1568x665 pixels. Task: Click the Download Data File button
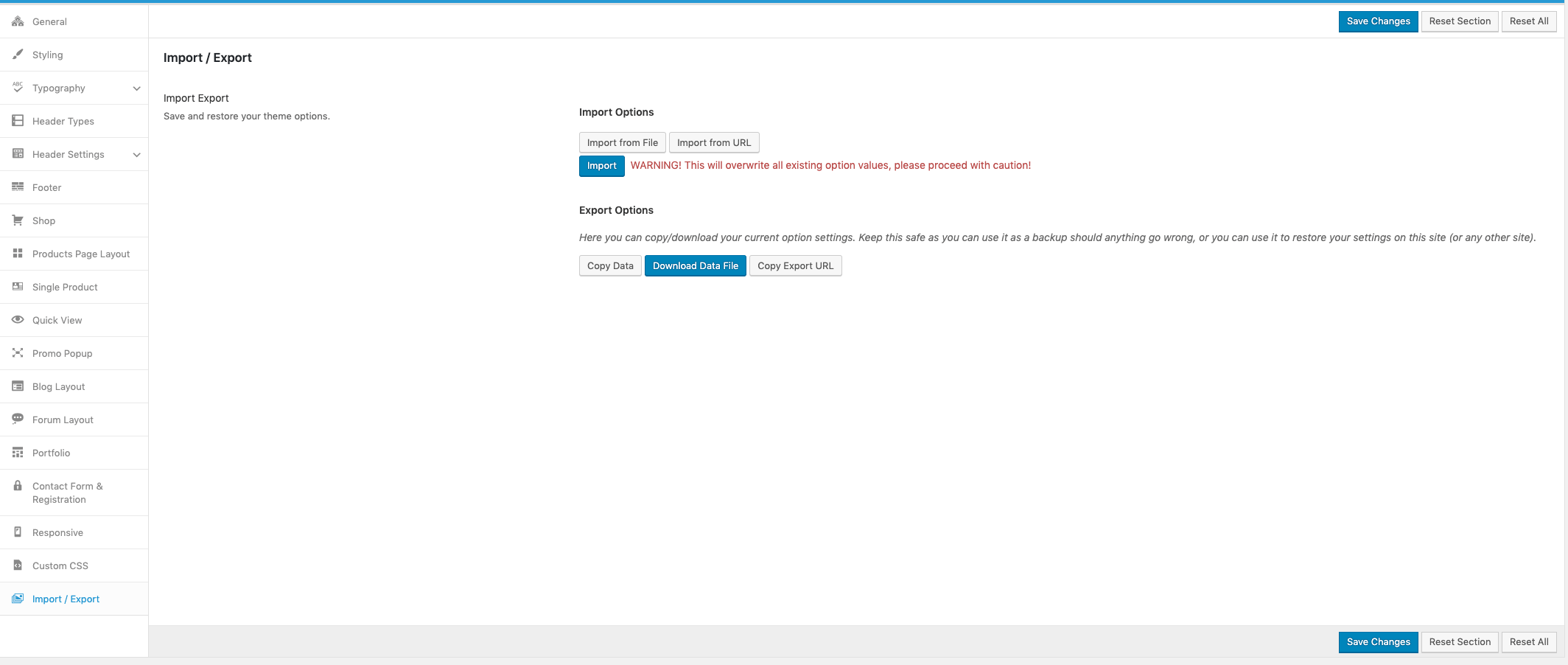(696, 265)
